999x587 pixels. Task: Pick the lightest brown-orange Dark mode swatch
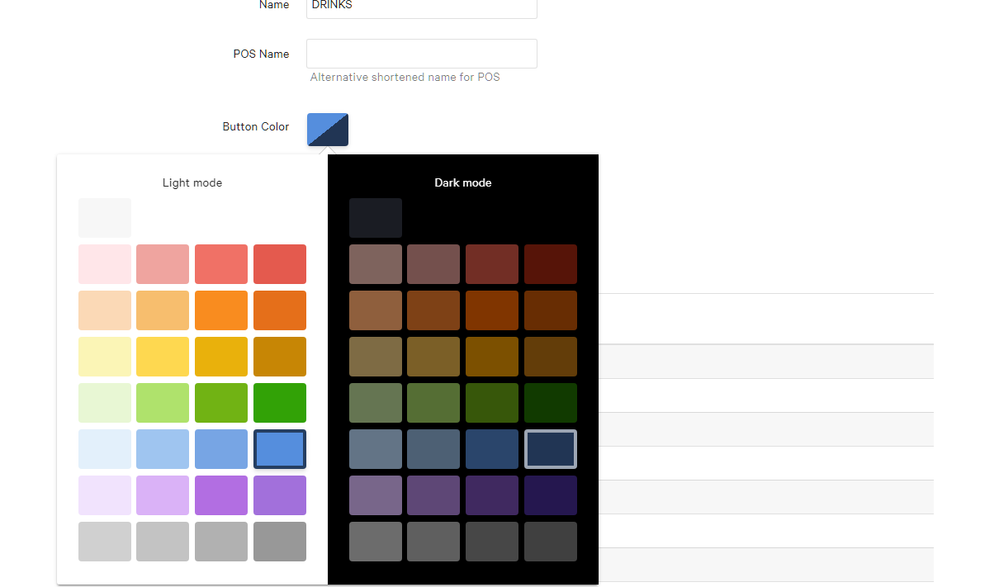(376, 310)
